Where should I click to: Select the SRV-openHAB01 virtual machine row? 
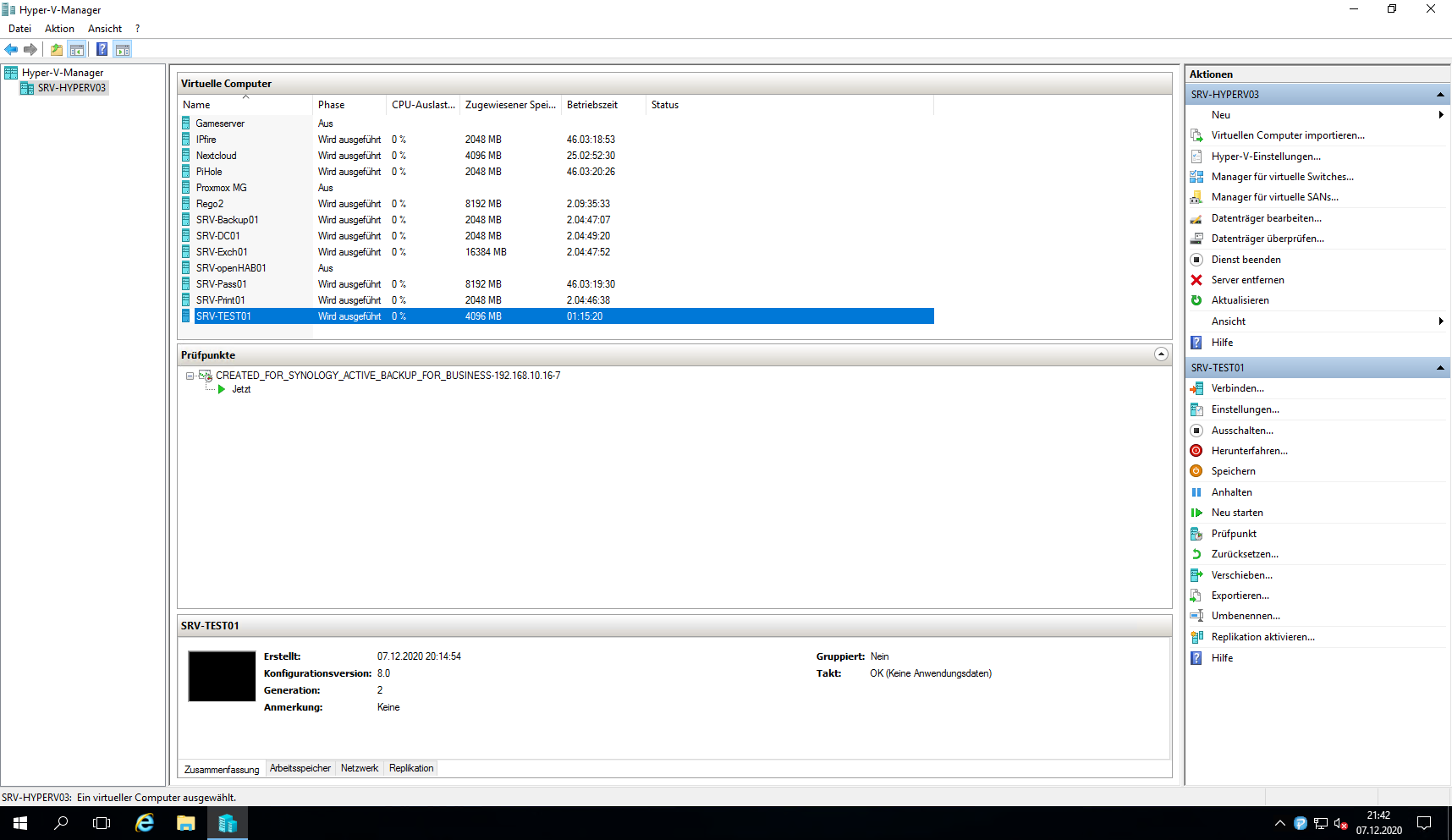tap(557, 268)
